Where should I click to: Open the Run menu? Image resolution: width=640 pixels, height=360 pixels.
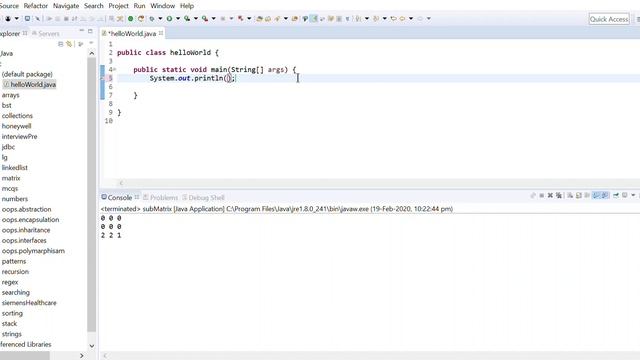(139, 6)
